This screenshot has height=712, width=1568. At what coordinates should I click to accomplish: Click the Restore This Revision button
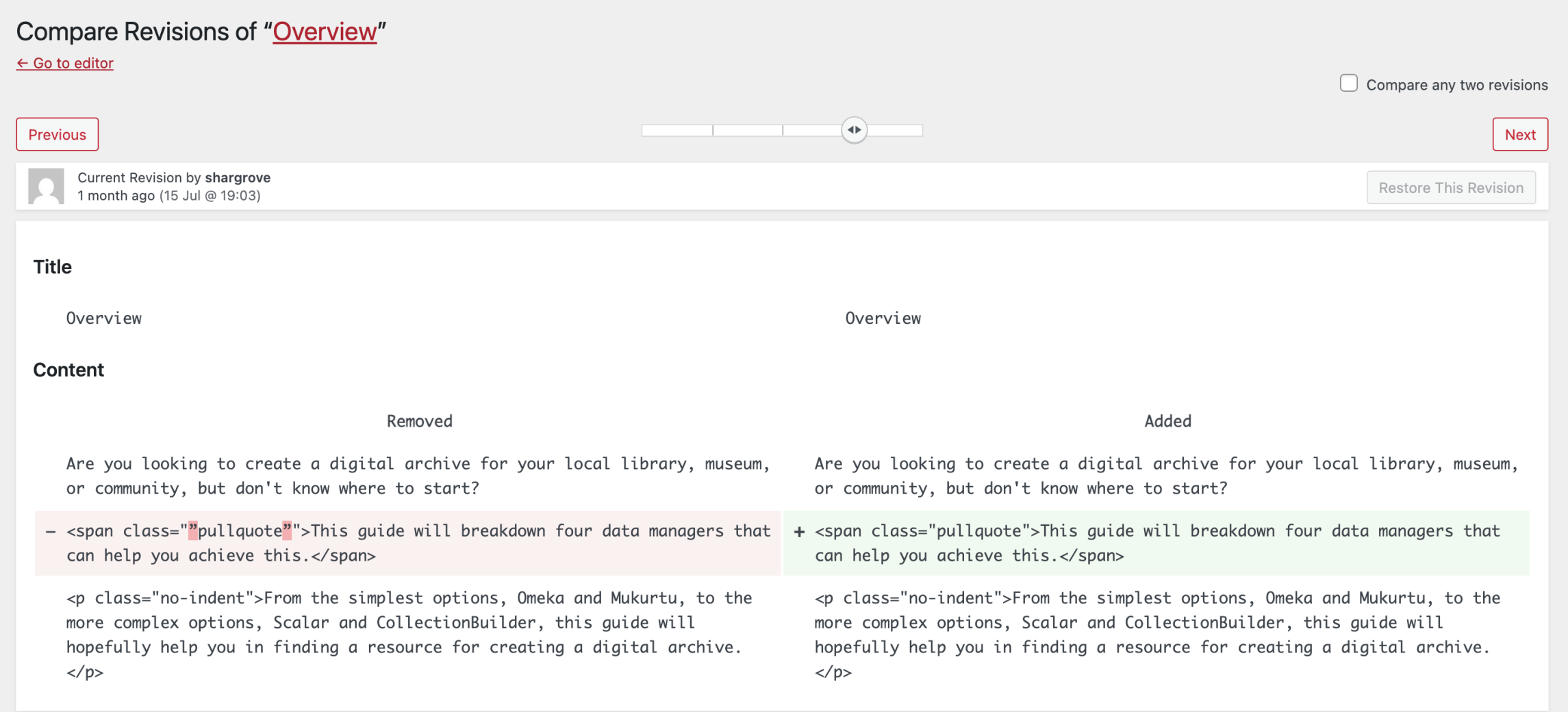pyautogui.click(x=1450, y=188)
